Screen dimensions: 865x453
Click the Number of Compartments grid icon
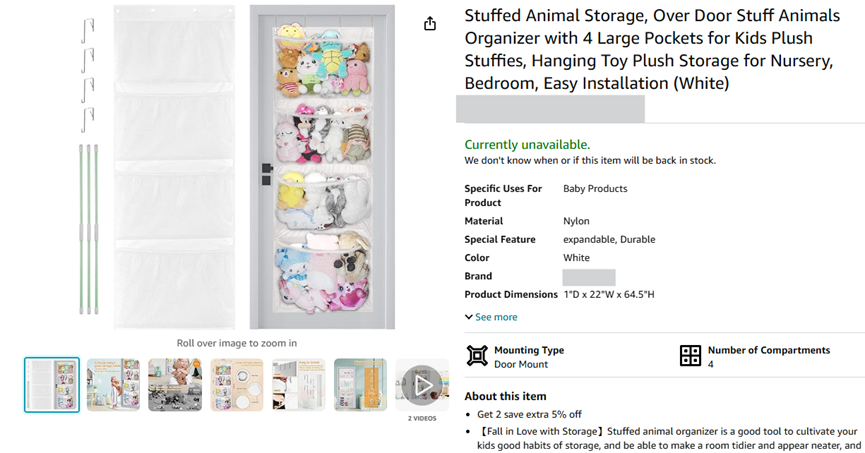tap(690, 356)
